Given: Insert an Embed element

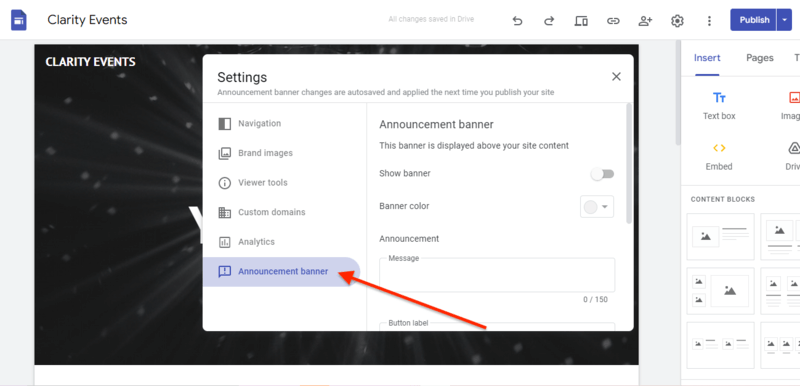Looking at the screenshot, I should tap(719, 156).
